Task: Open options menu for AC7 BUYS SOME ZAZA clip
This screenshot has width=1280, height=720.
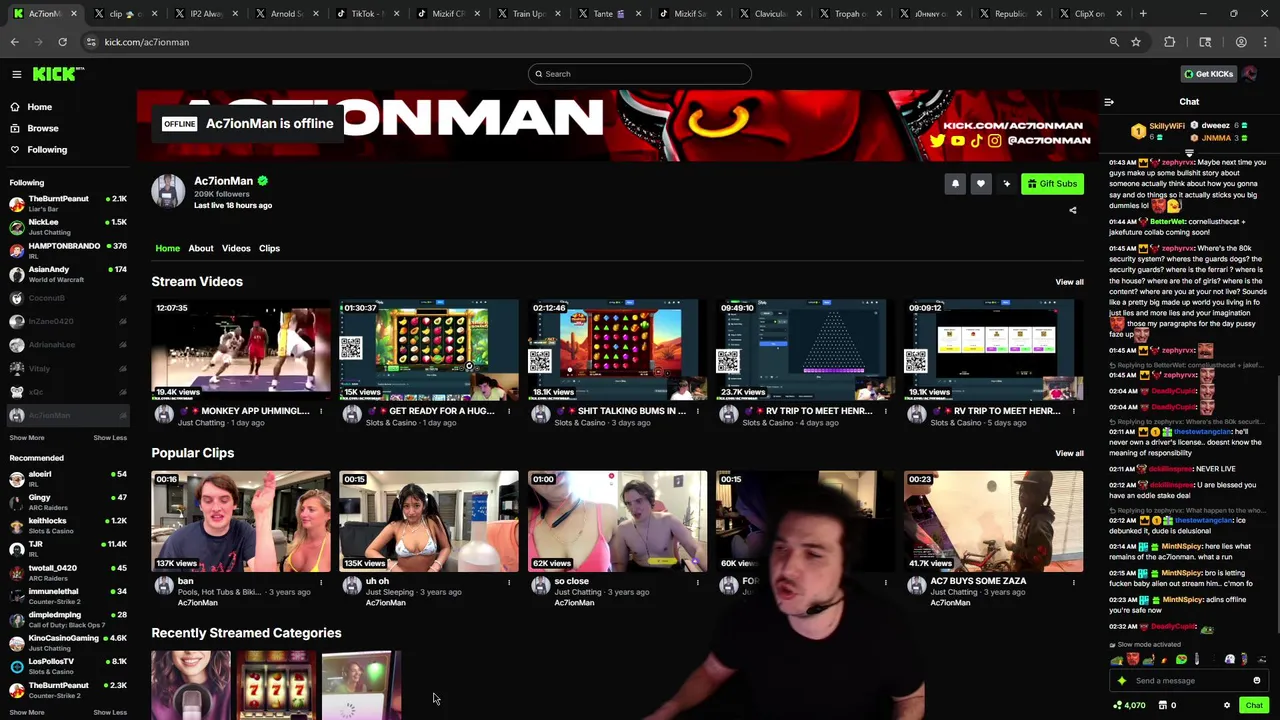Action: click(1073, 582)
